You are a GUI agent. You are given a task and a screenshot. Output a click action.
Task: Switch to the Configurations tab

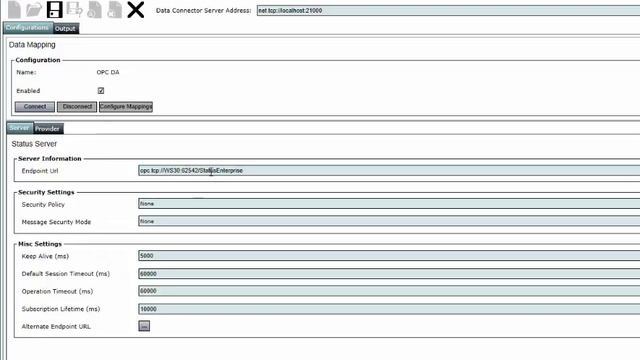click(x=27, y=28)
